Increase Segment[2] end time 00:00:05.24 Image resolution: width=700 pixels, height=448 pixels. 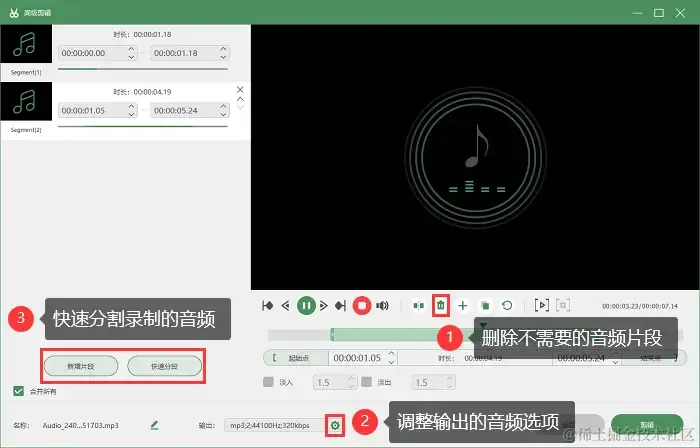pos(223,107)
